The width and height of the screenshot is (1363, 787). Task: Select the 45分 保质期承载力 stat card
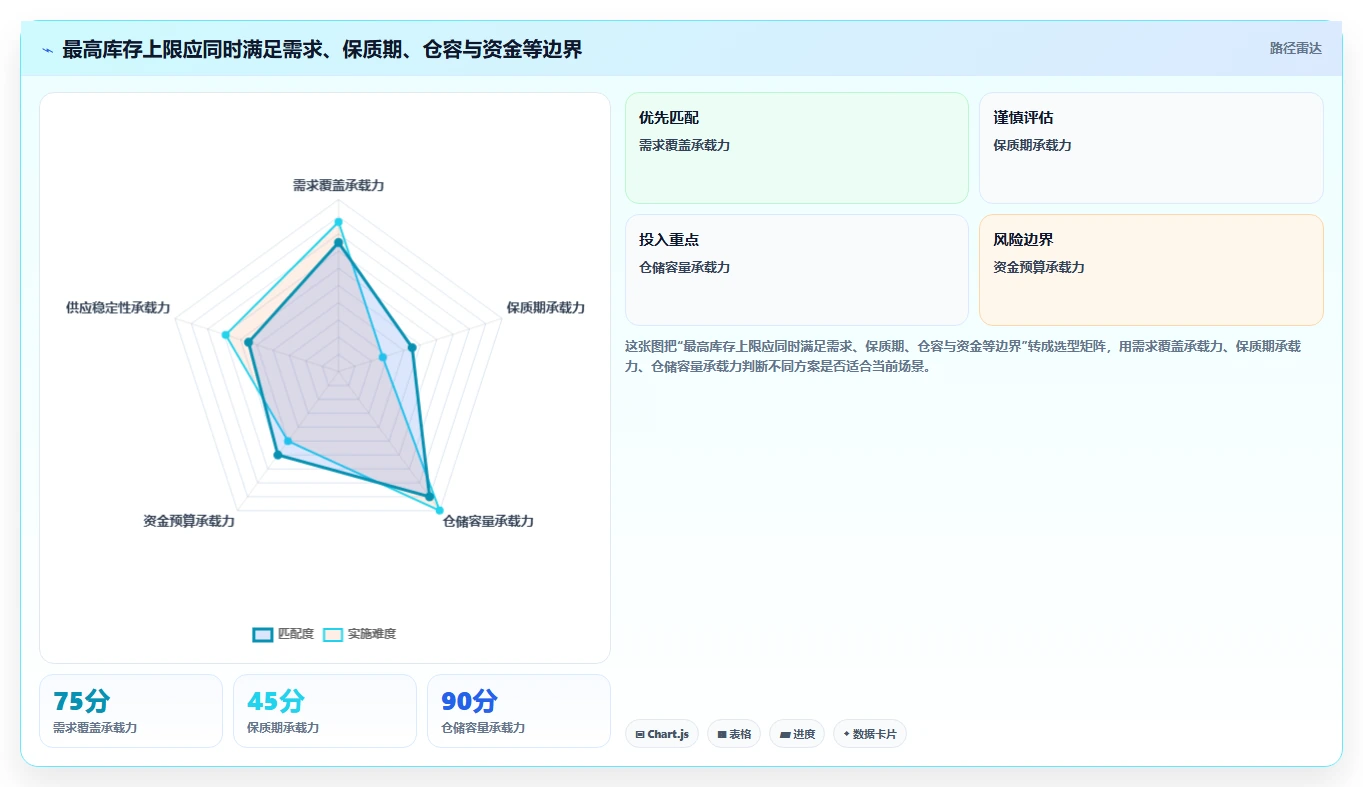click(x=325, y=711)
